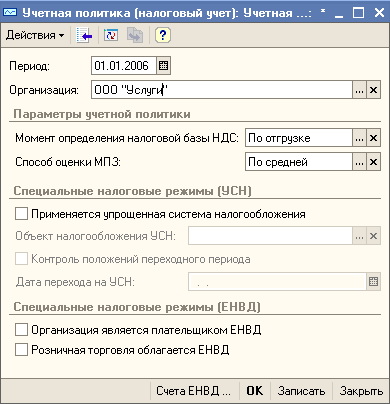Confirm with the OK button
390x404 pixels.
pyautogui.click(x=255, y=391)
